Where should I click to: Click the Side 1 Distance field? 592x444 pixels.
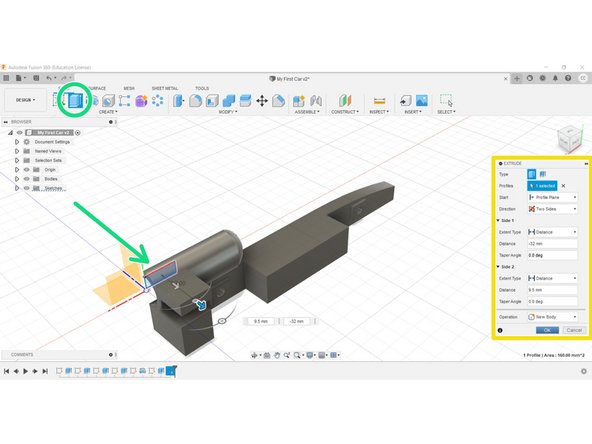tap(552, 244)
